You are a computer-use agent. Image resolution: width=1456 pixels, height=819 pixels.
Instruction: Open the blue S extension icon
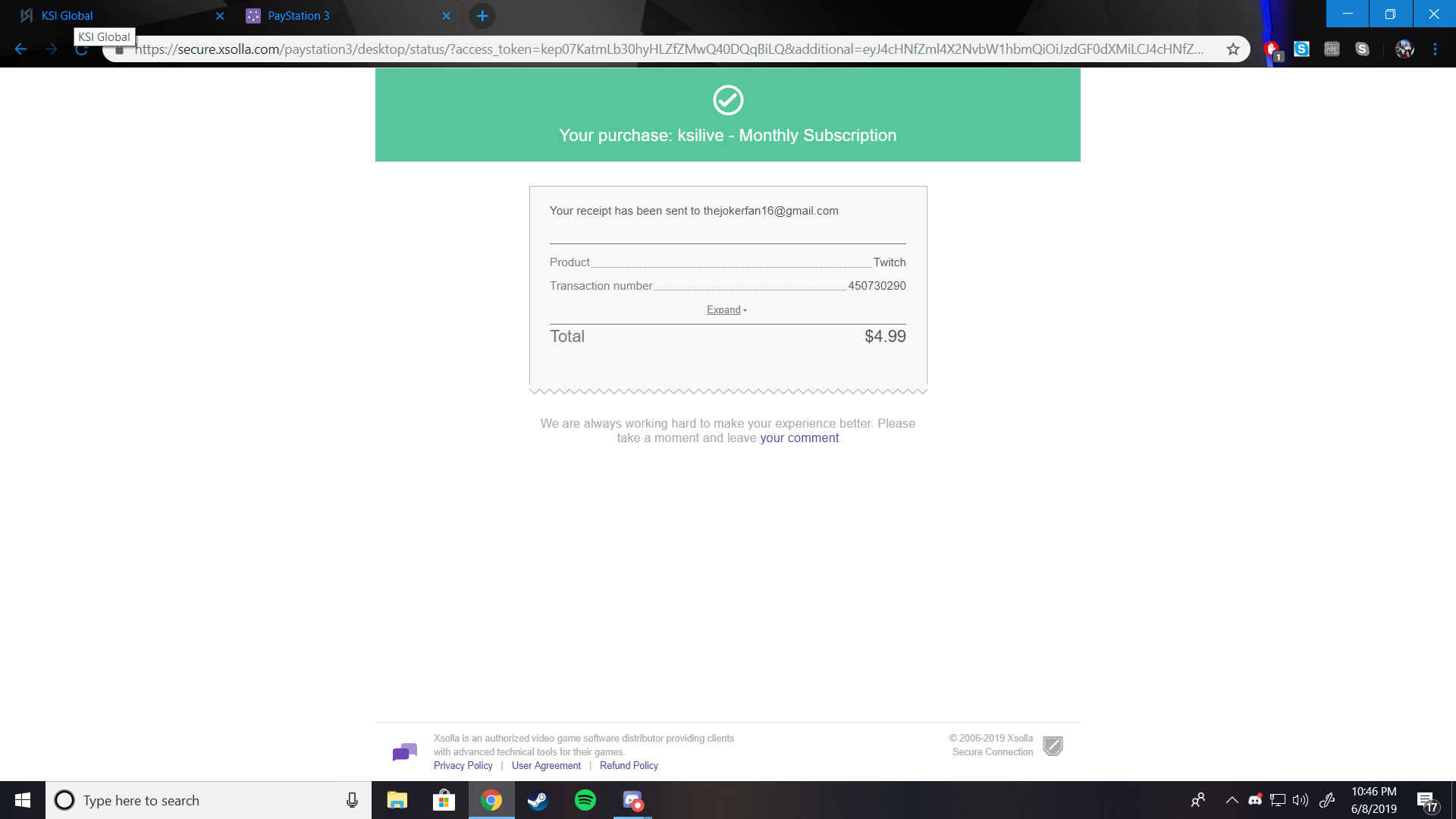pyautogui.click(x=1301, y=49)
